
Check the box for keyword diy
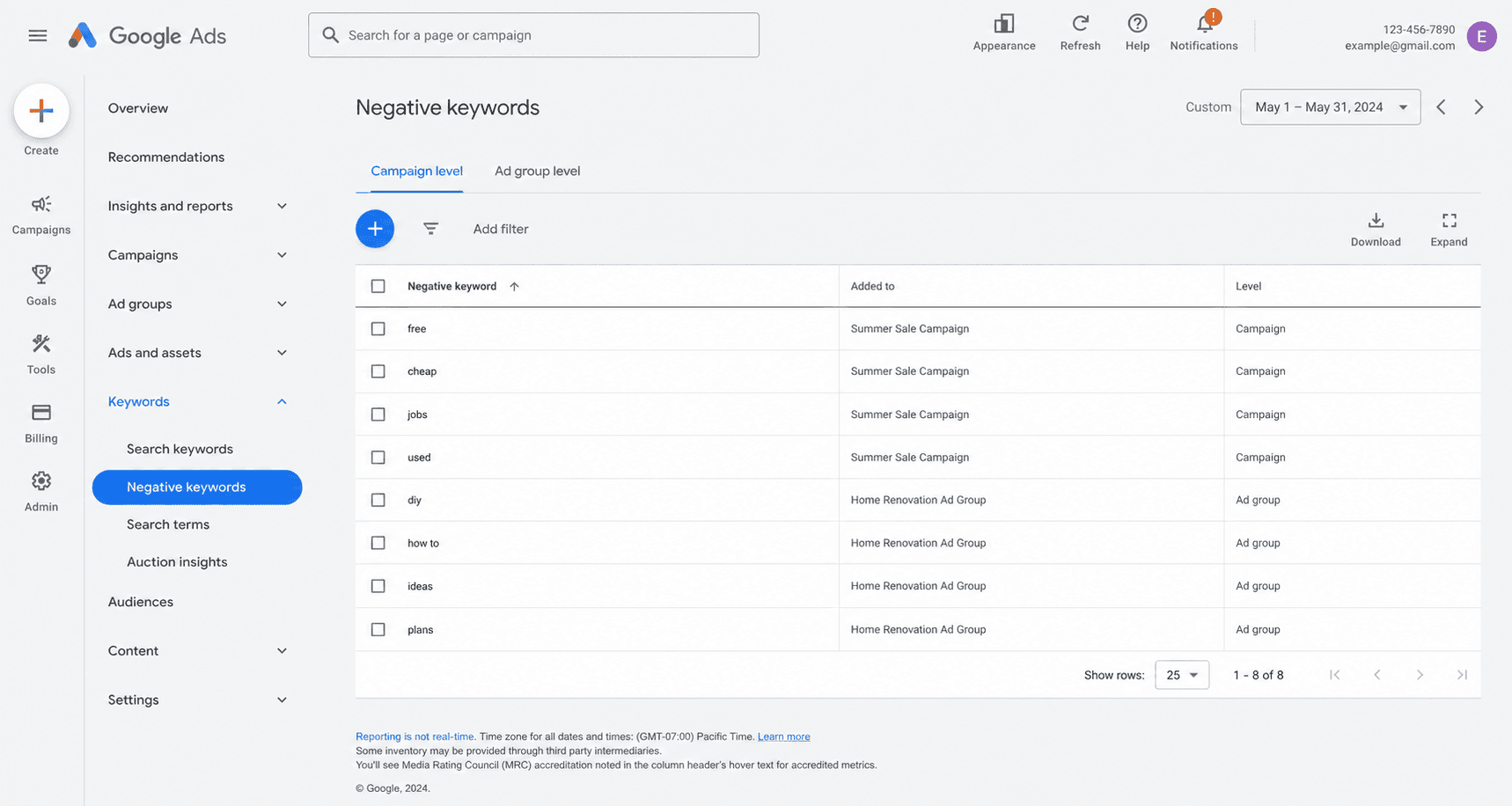(378, 500)
